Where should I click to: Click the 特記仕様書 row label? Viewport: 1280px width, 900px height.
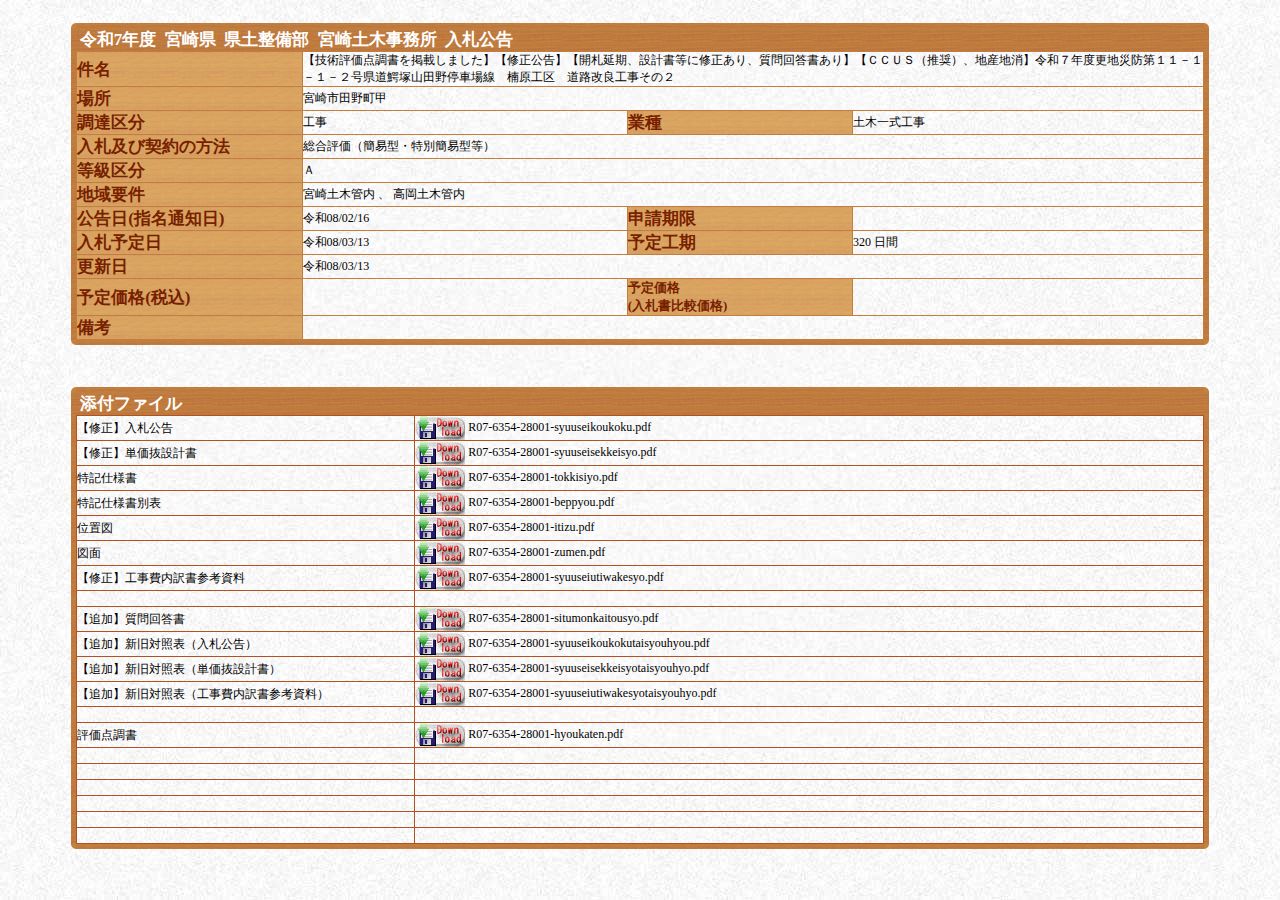pyautogui.click(x=107, y=478)
